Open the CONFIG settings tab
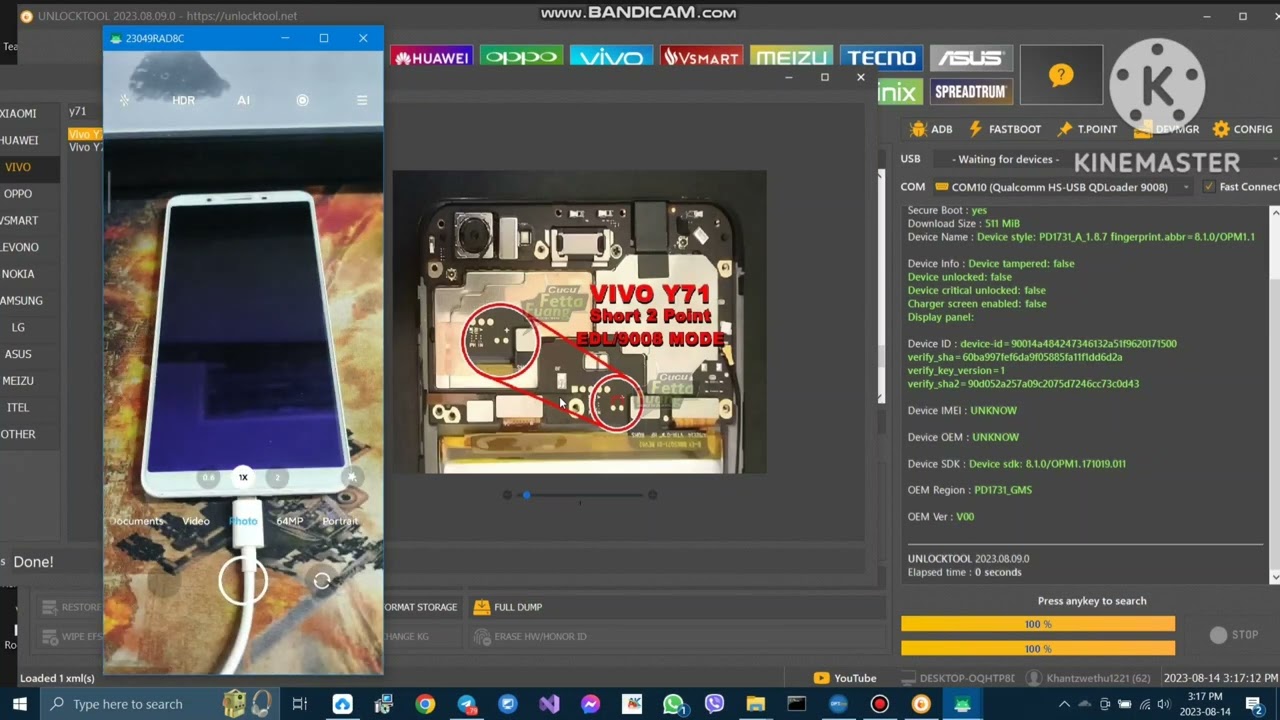Screen dimensions: 1280x720 tap(1242, 129)
